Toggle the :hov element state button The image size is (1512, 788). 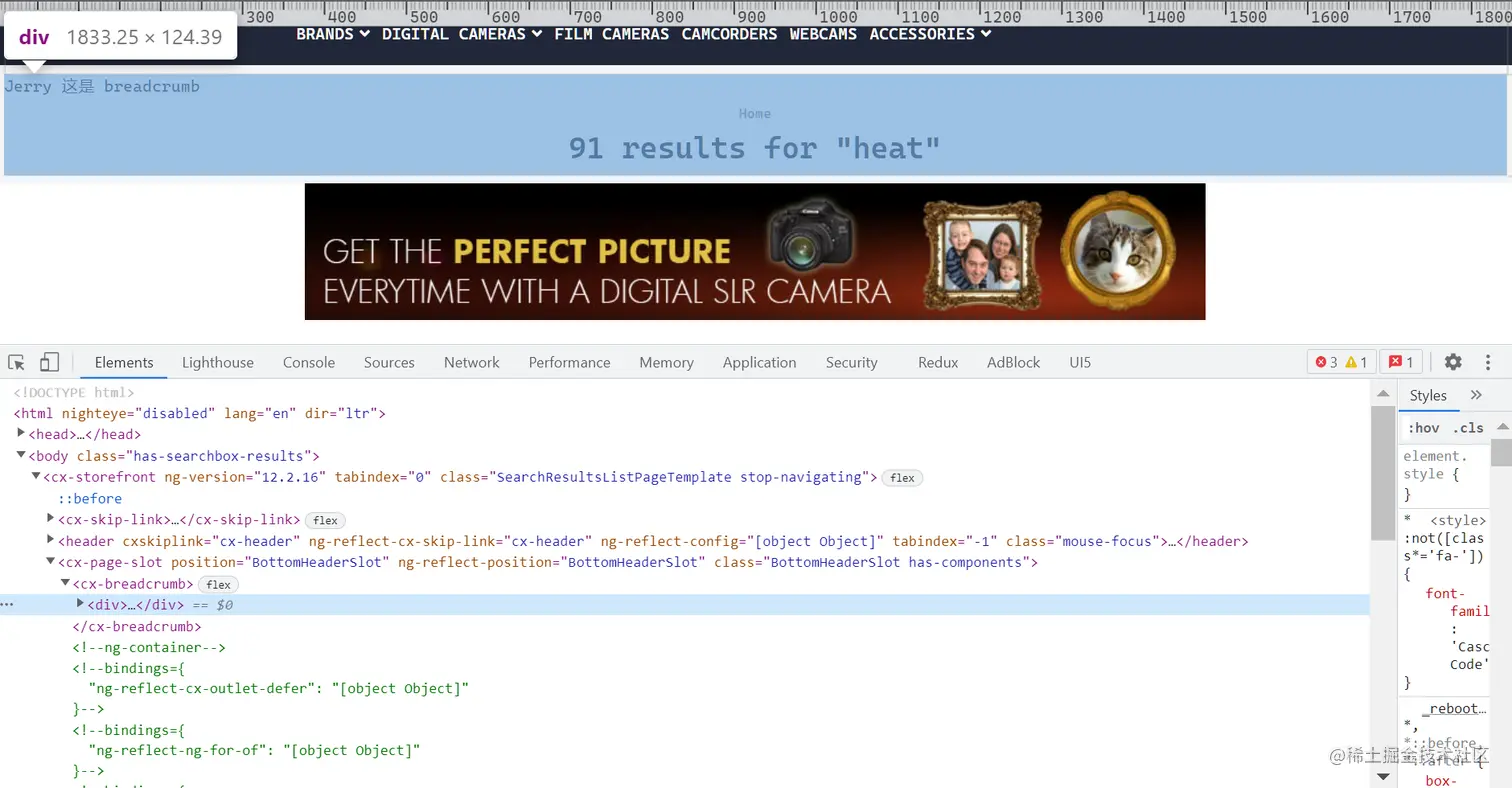pos(1424,428)
